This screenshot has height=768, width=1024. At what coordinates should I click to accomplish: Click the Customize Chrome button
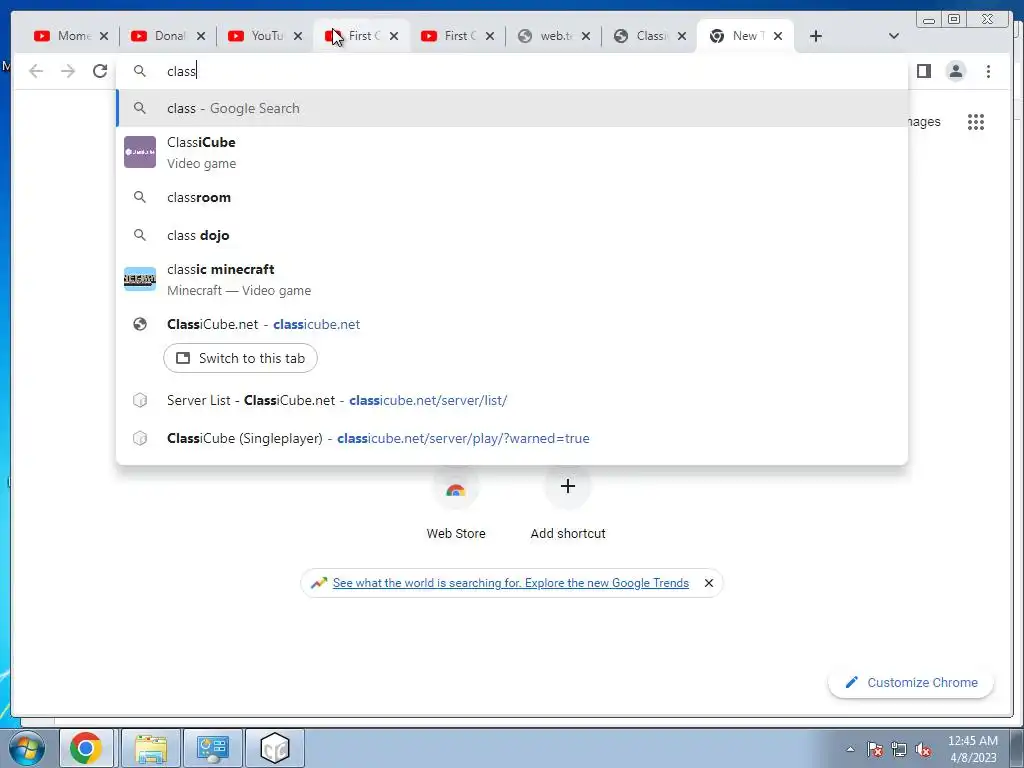point(911,682)
